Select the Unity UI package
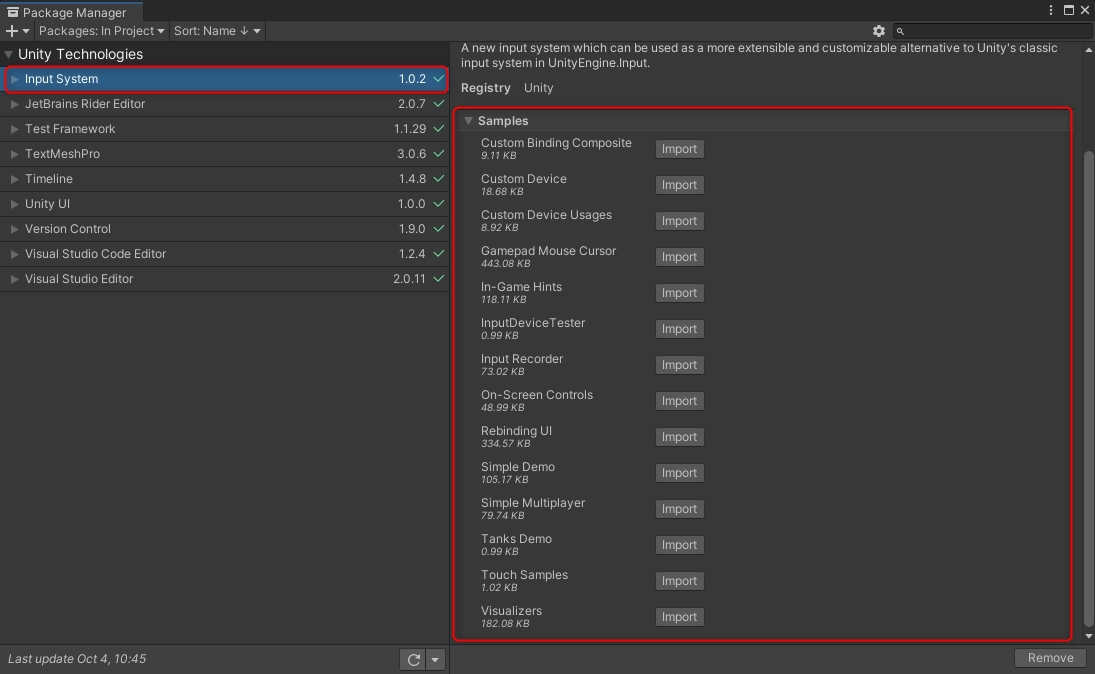The image size is (1095, 674). [225, 204]
